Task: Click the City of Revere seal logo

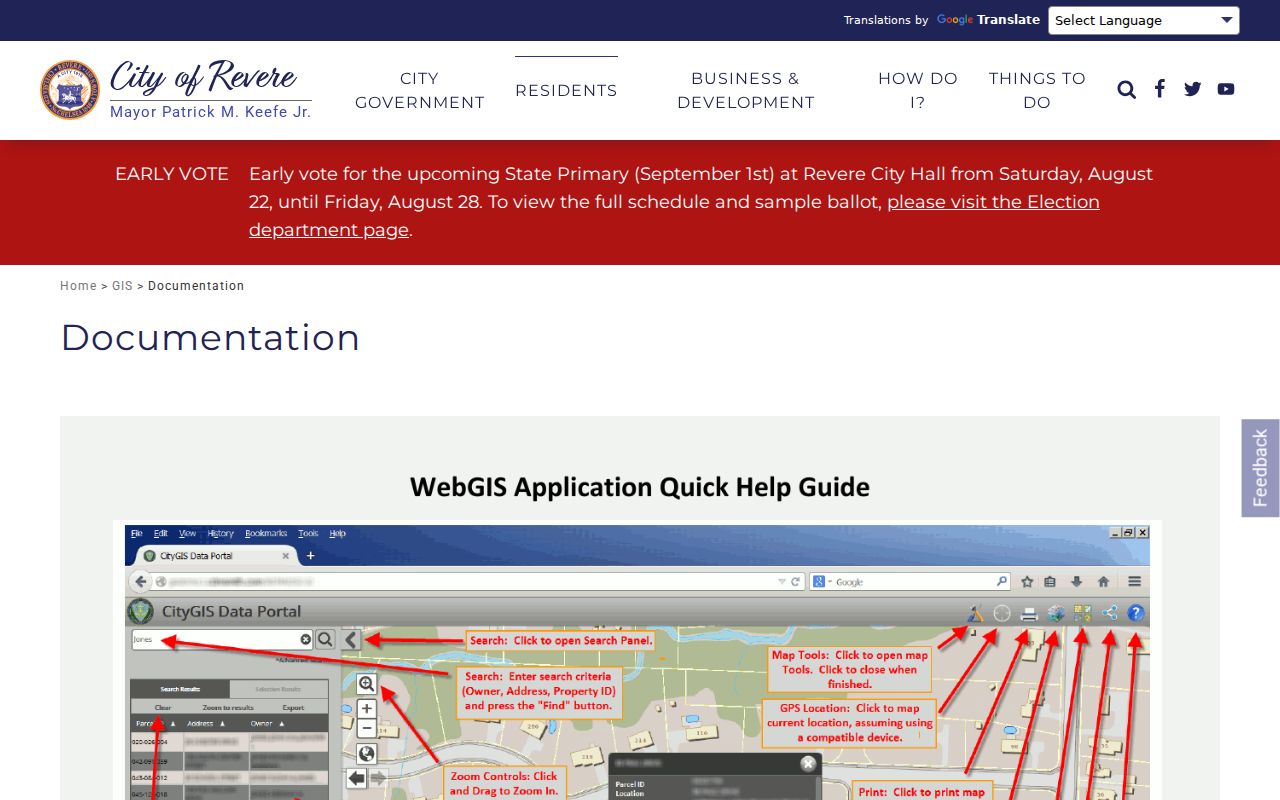Action: [70, 90]
